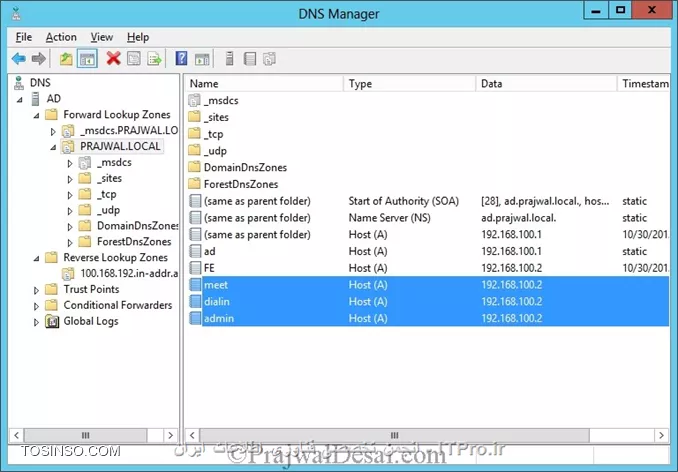Expand _msdcs subfolder in tree

coord(70,163)
